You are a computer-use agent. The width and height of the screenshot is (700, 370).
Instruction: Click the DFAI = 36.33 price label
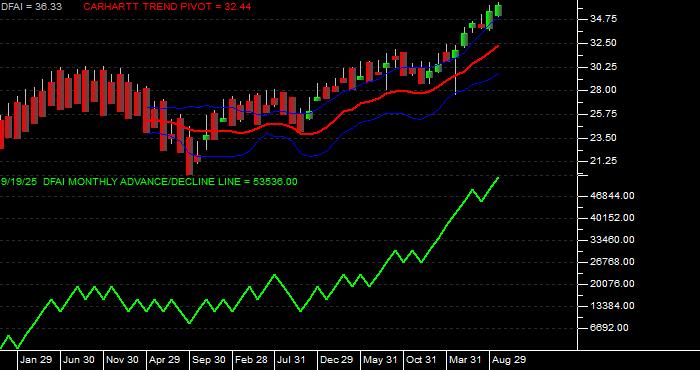click(x=31, y=7)
